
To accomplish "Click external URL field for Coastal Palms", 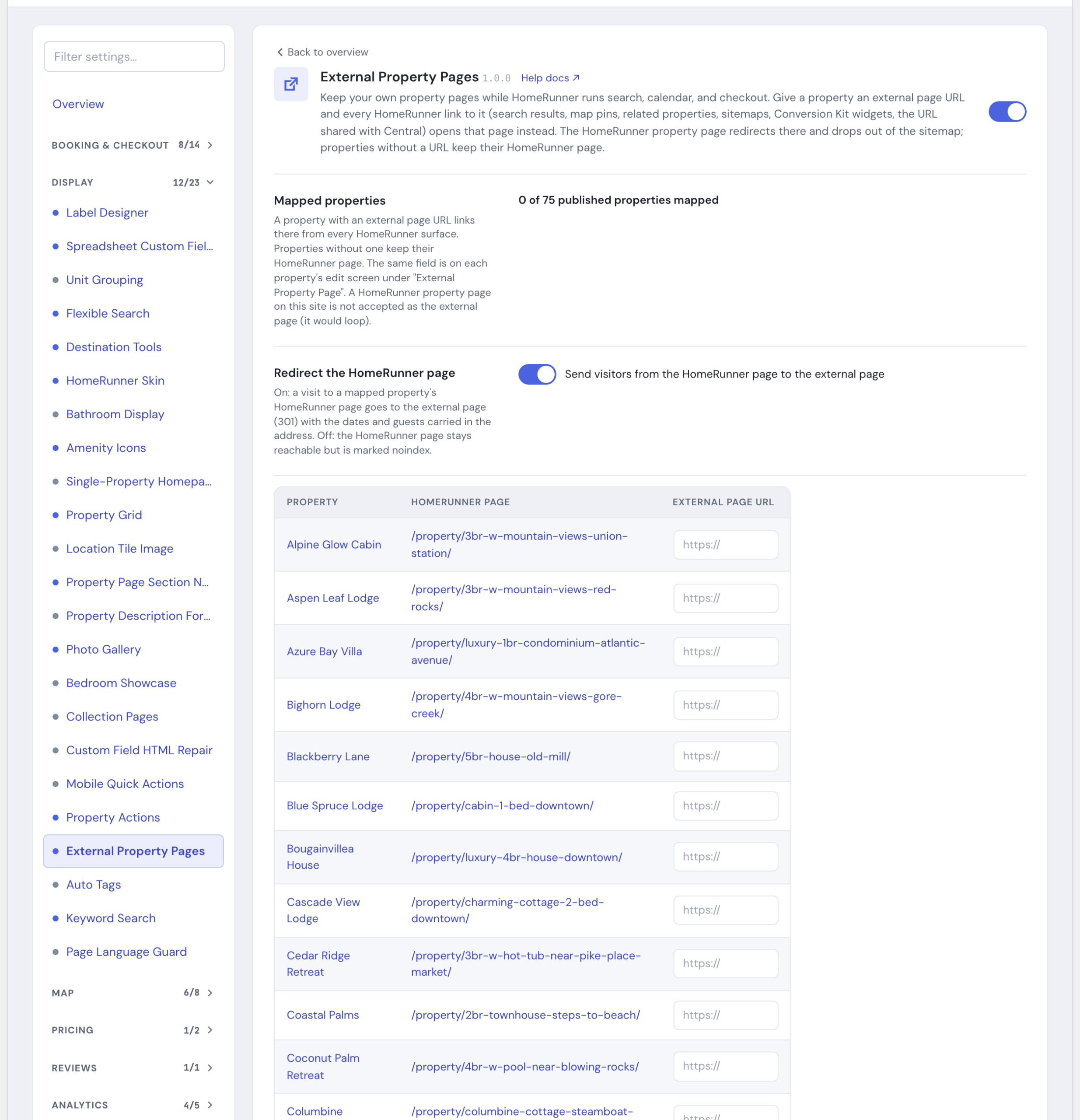I will pyautogui.click(x=725, y=1015).
